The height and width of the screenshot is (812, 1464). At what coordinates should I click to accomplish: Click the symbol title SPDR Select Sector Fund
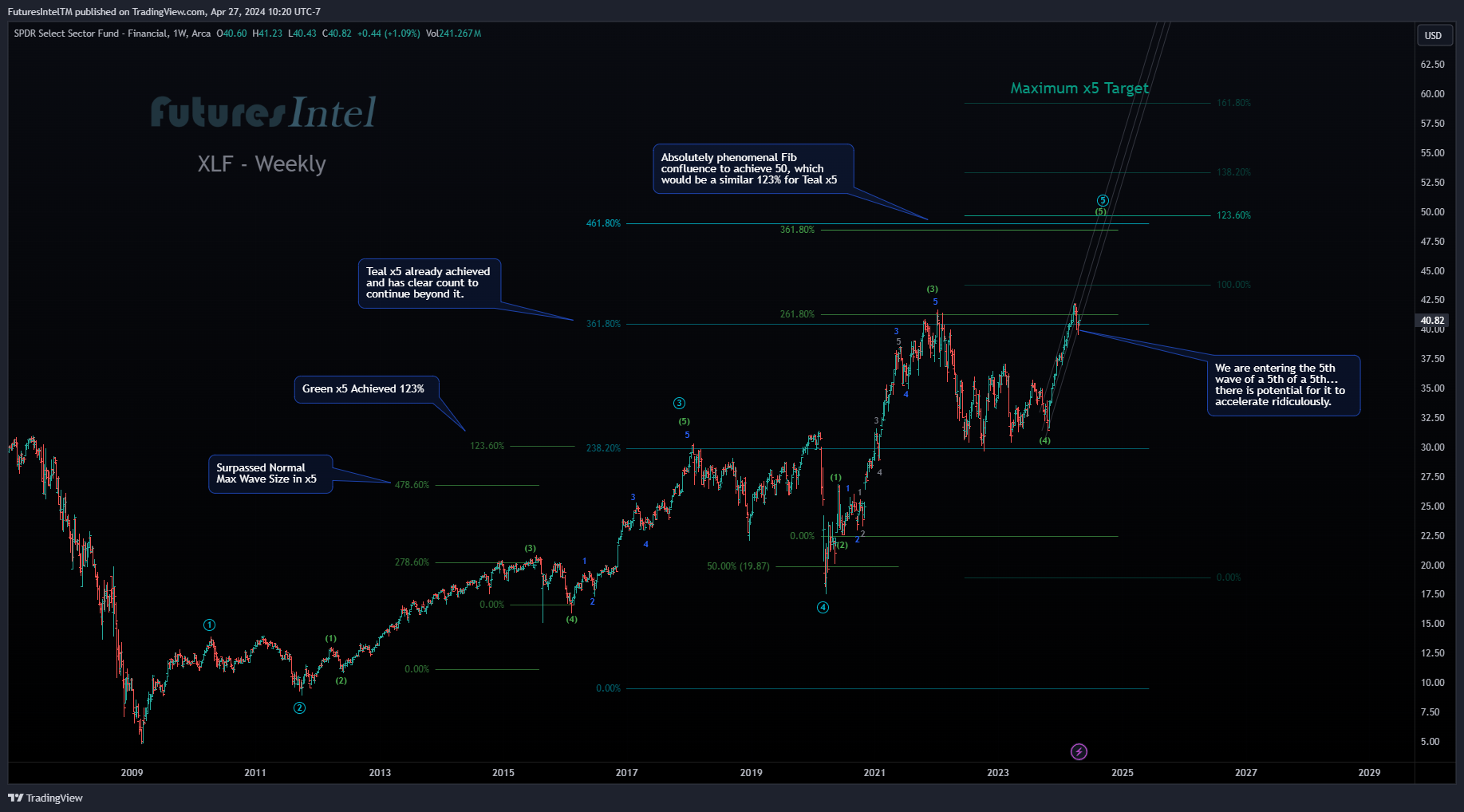(91, 34)
